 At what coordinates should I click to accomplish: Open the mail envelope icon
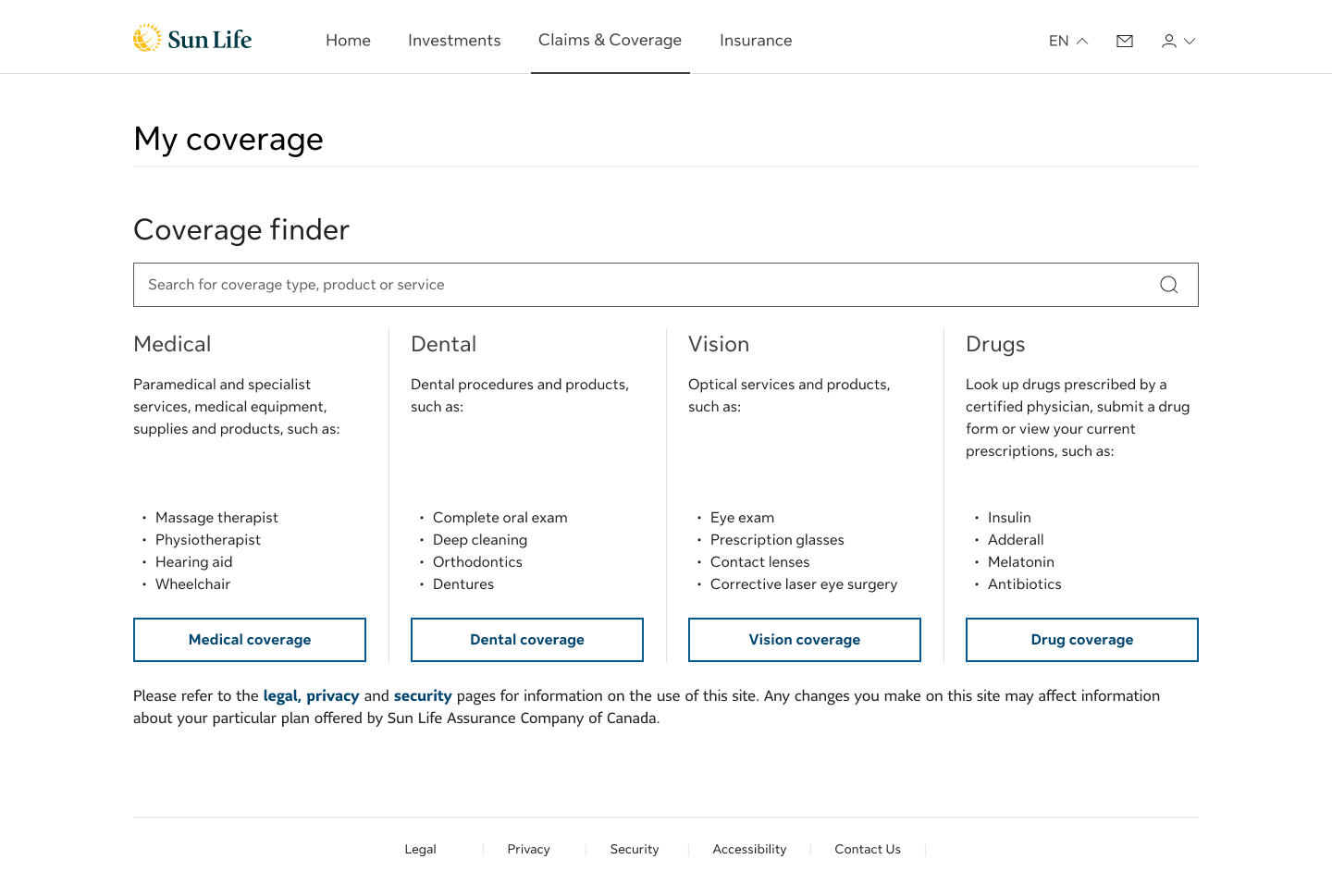[x=1125, y=41]
